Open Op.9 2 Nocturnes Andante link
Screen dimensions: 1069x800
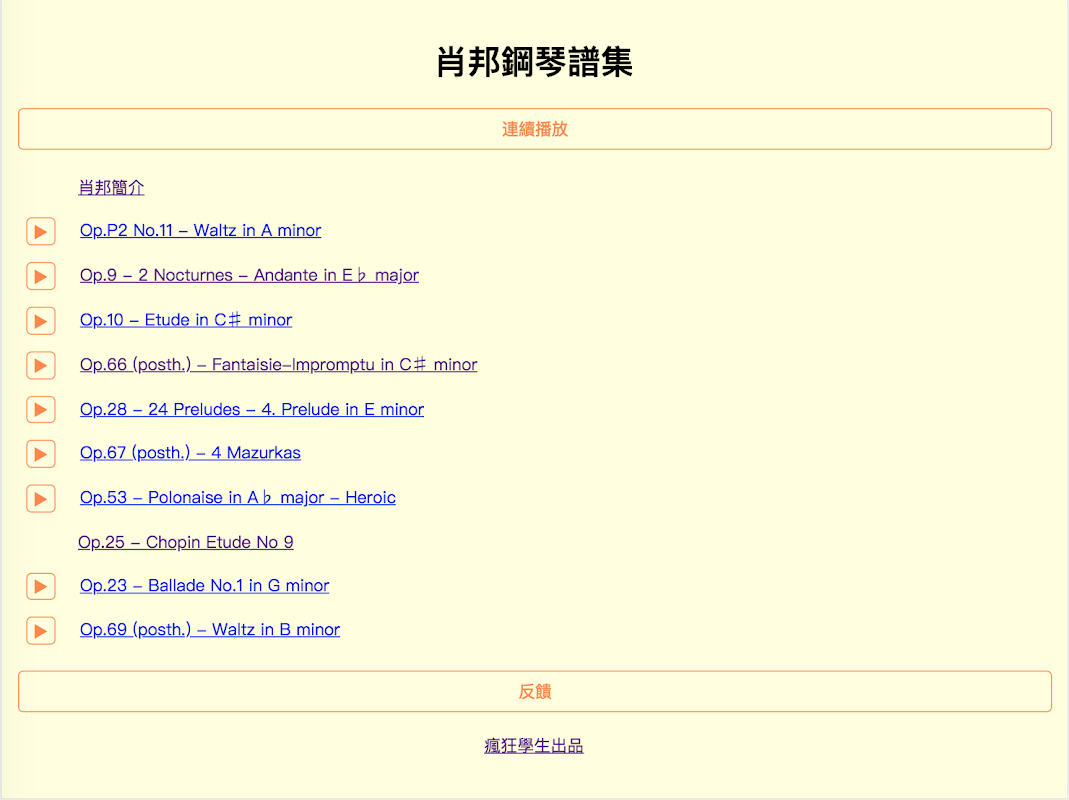click(250, 275)
